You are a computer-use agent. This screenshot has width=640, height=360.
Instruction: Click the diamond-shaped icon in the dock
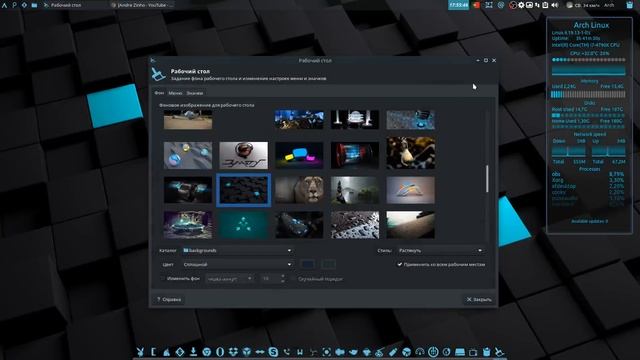click(180, 352)
